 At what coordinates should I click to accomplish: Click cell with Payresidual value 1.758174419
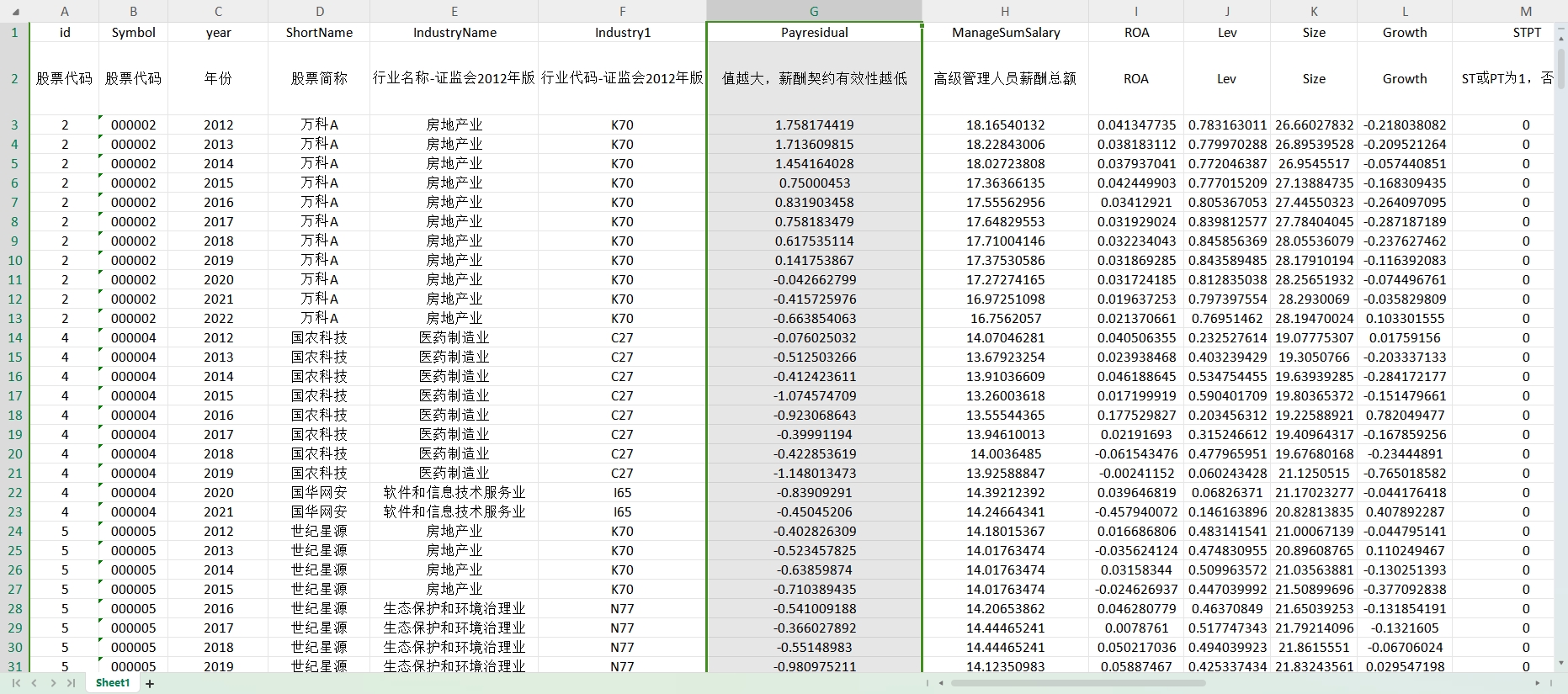coord(814,125)
